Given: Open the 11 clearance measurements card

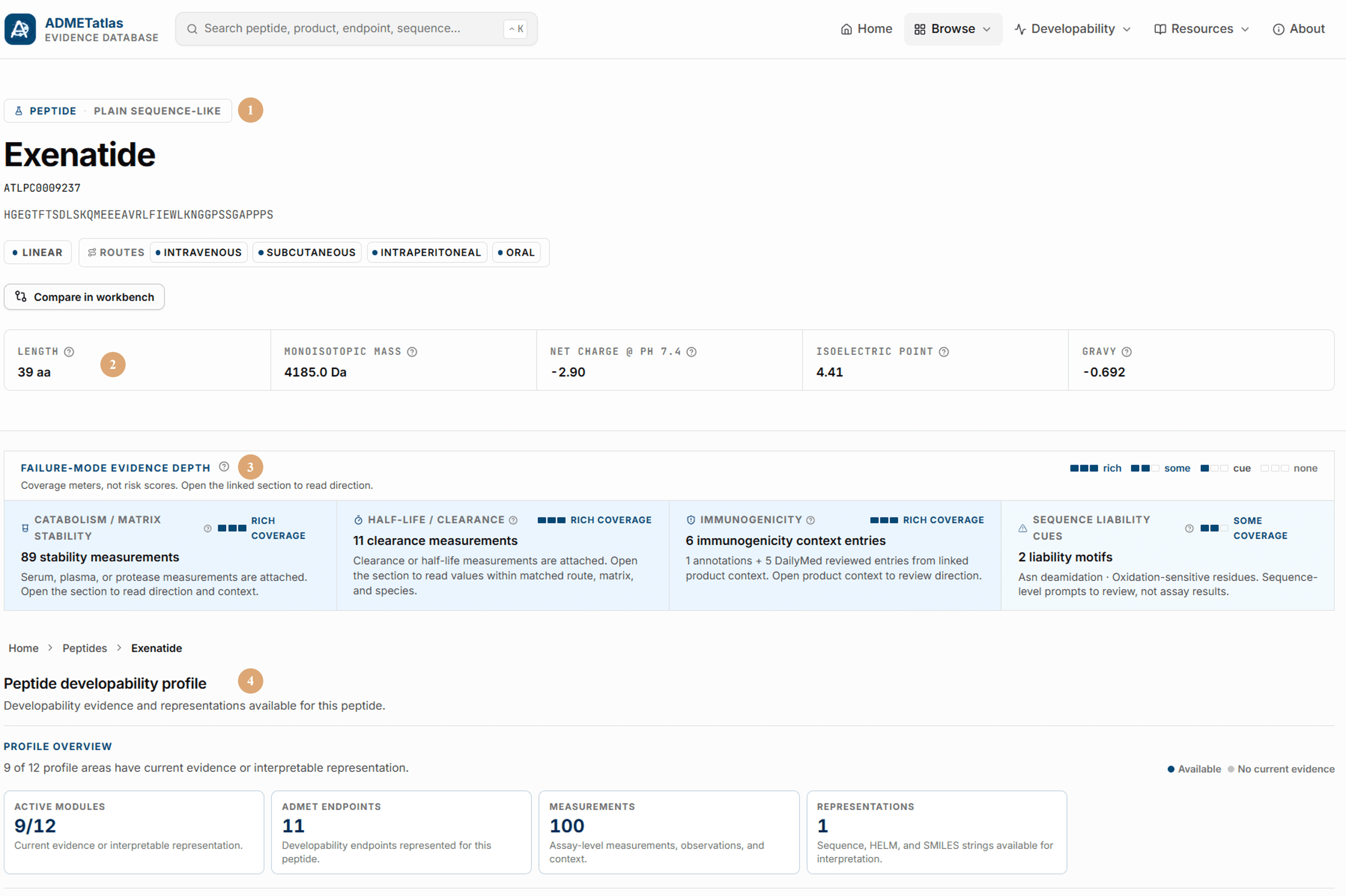Looking at the screenshot, I should [503, 555].
